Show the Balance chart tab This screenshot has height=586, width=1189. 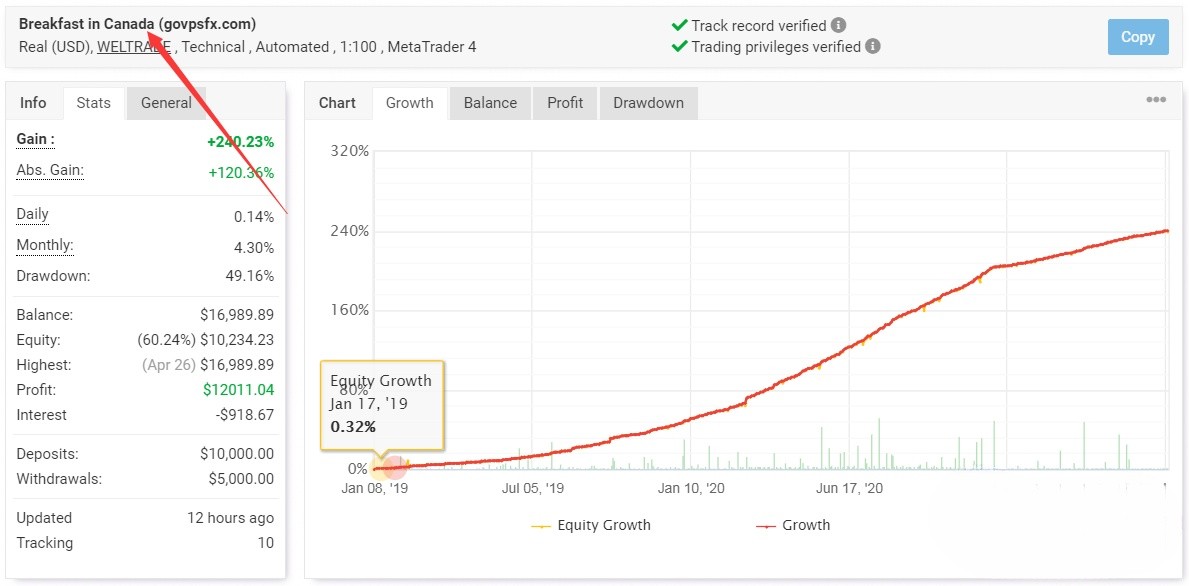coord(490,103)
